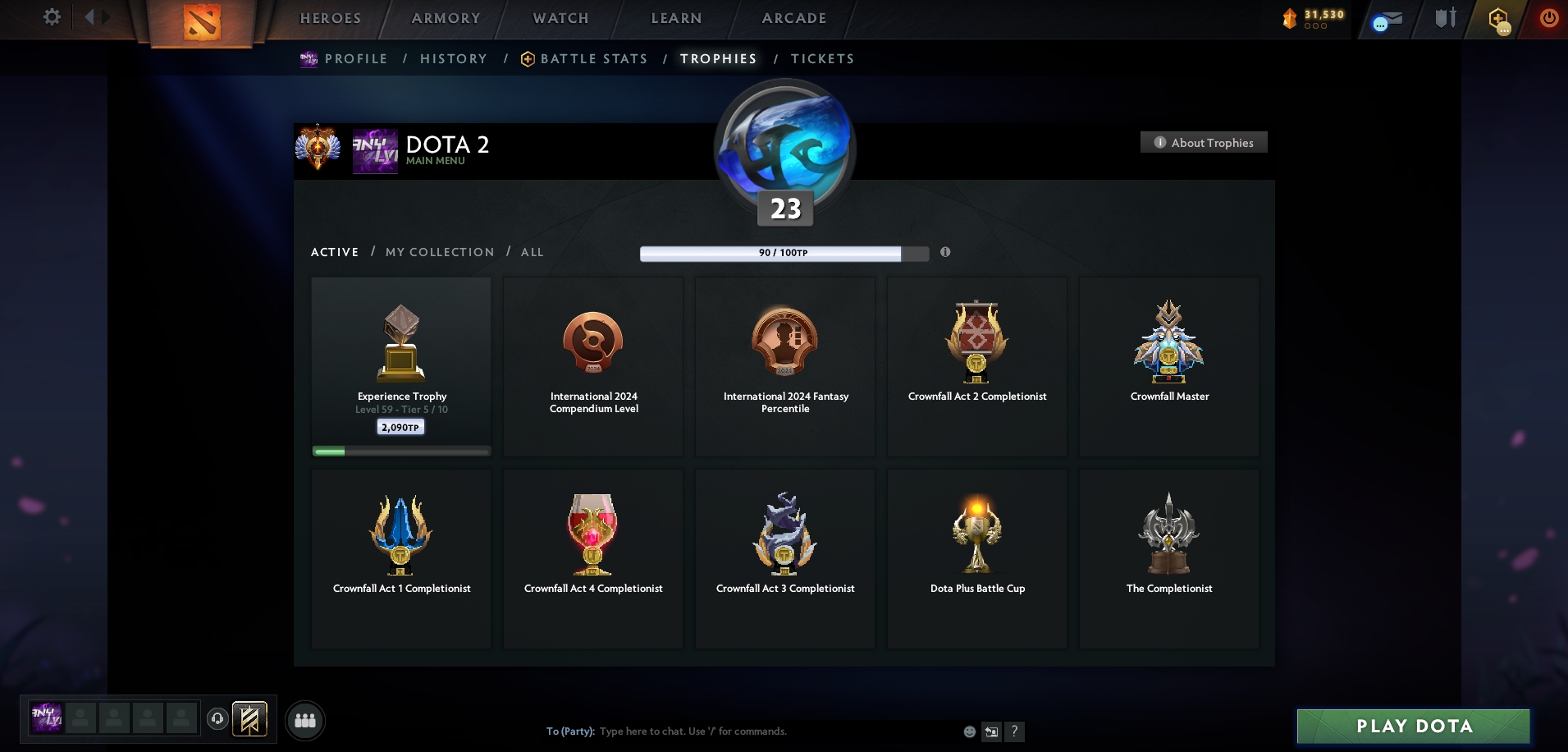Click the chat help question mark

[1014, 731]
